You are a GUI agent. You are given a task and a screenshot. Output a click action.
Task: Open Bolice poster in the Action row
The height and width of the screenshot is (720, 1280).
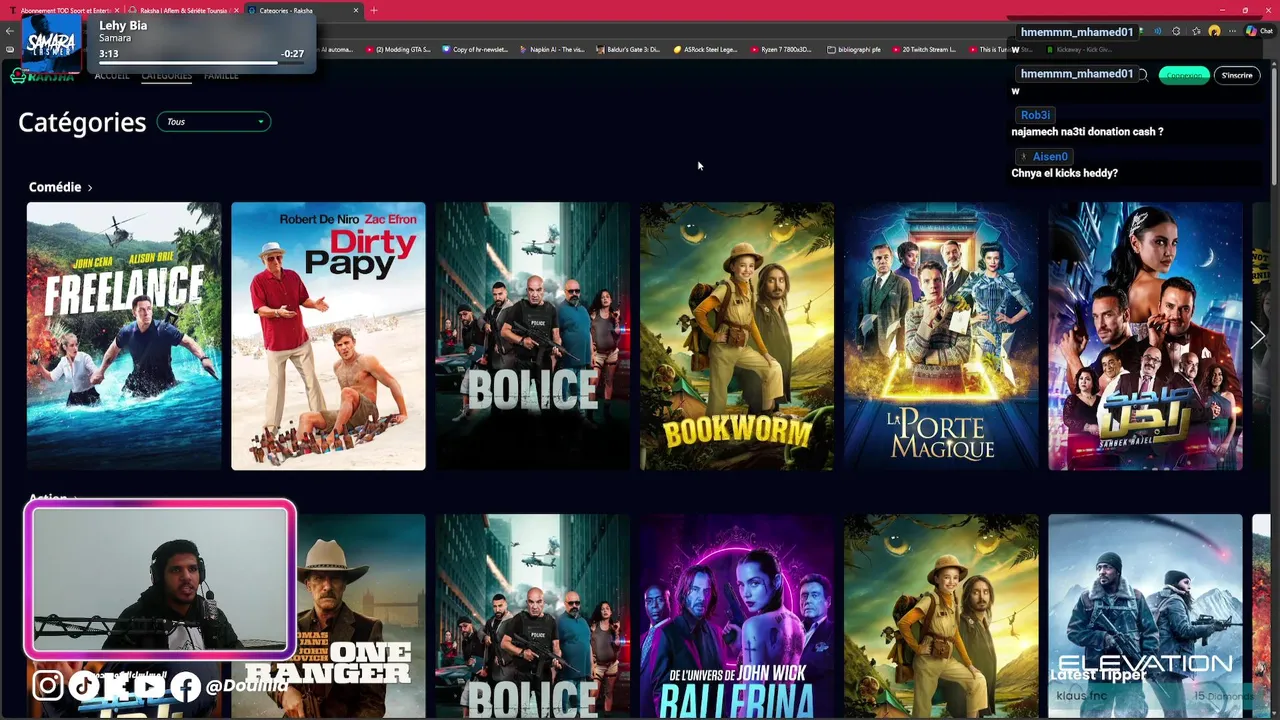point(533,616)
